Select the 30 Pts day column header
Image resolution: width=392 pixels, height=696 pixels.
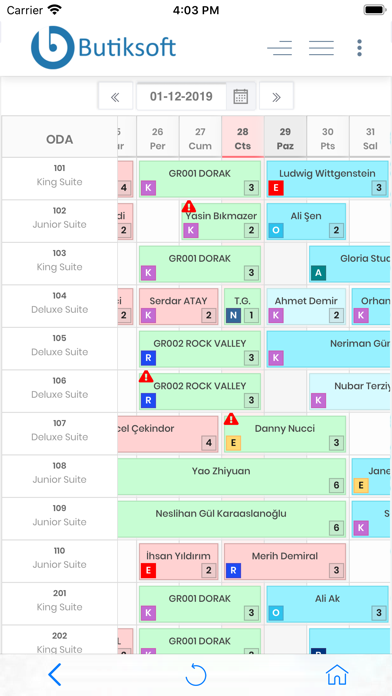point(328,138)
